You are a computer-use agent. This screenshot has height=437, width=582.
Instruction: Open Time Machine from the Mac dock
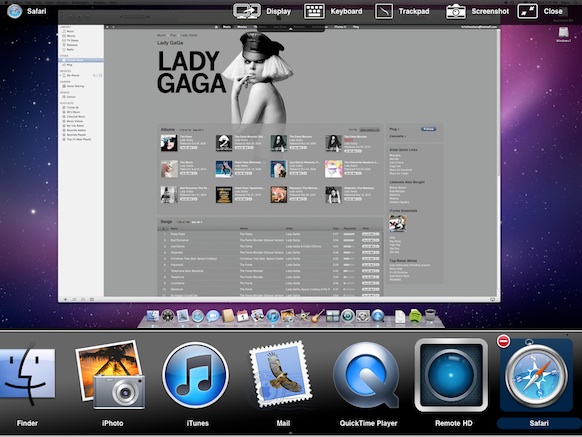348,316
